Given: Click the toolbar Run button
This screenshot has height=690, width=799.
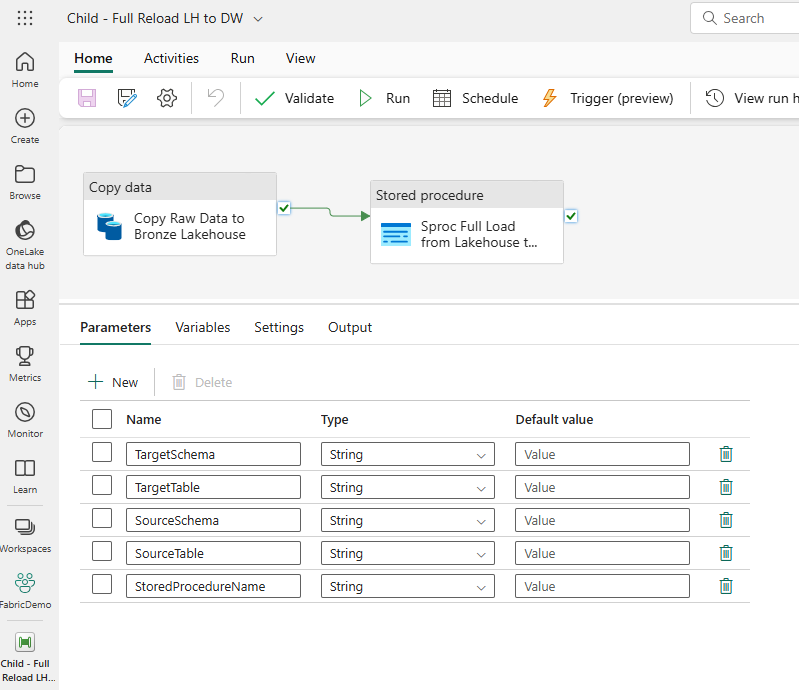Looking at the screenshot, I should click(384, 98).
